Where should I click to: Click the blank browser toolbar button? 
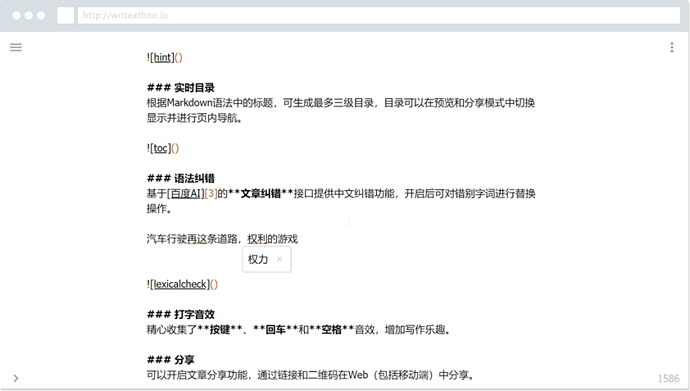click(x=66, y=15)
